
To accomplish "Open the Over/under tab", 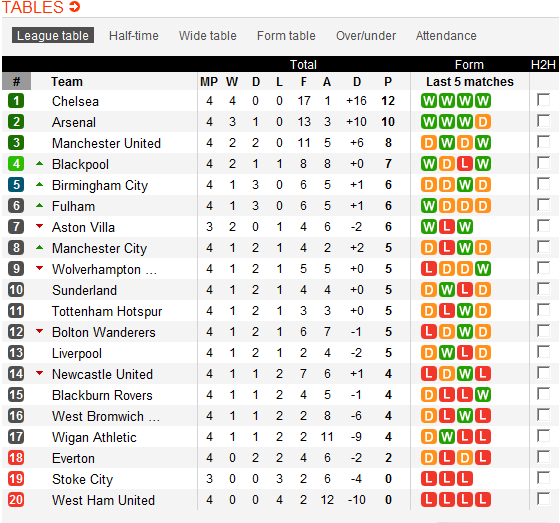I will (x=366, y=36).
